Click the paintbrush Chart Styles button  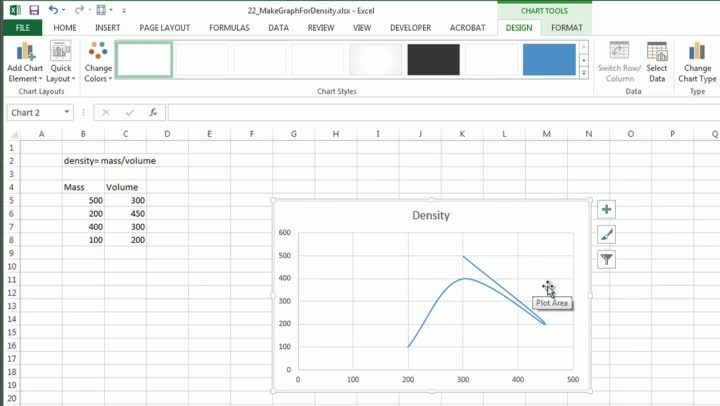607,235
